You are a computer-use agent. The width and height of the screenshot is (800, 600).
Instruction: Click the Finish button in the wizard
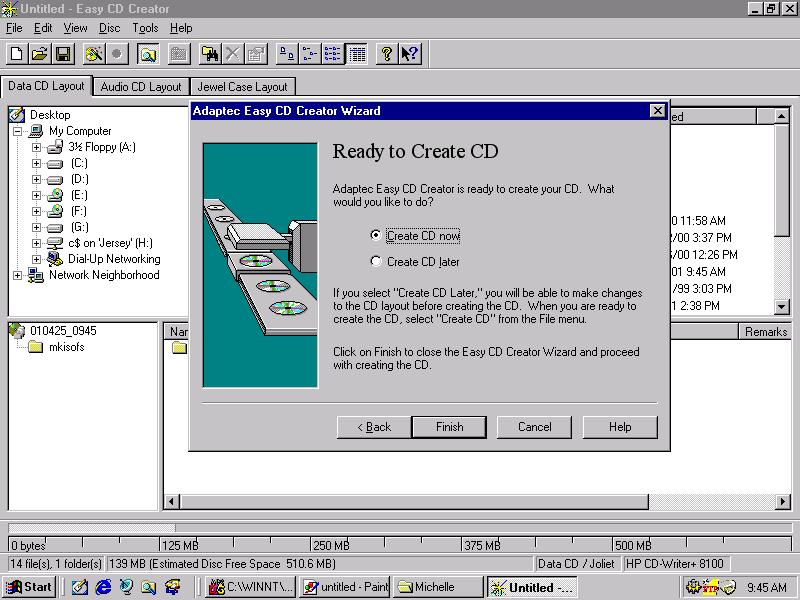[x=449, y=427]
